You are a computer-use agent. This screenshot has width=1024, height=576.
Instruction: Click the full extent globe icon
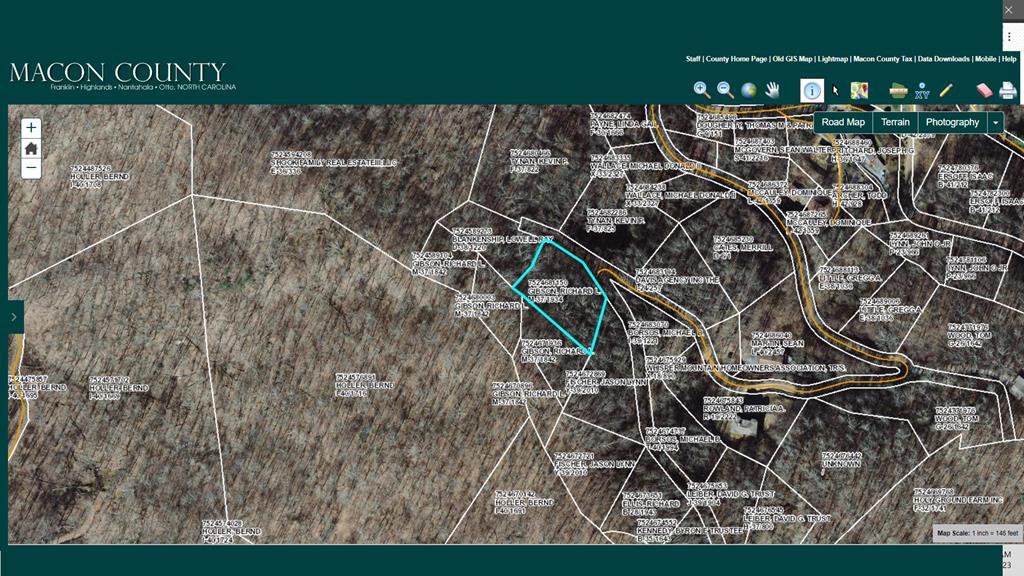click(749, 90)
